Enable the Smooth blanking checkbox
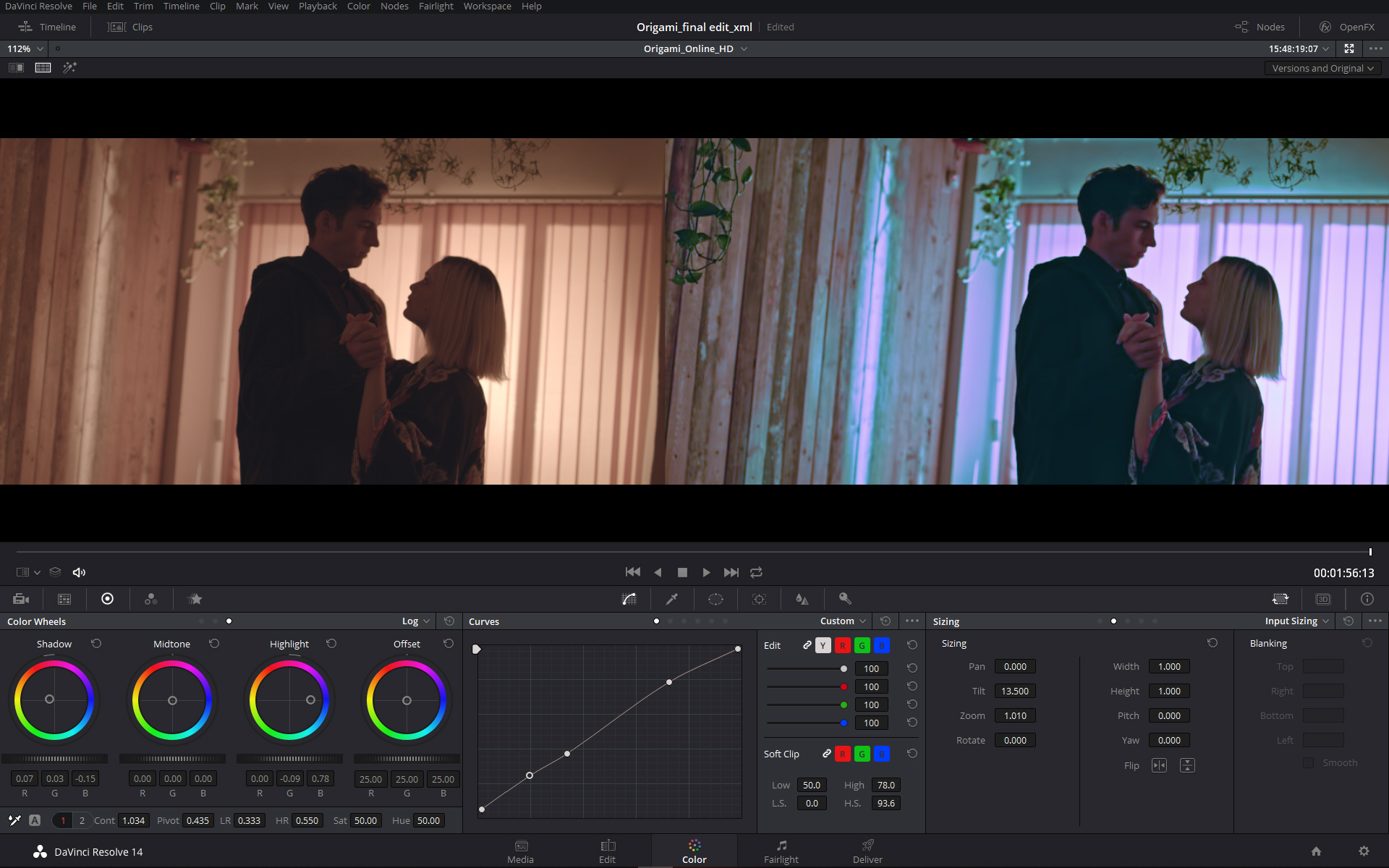The height and width of the screenshot is (868, 1389). click(1308, 763)
